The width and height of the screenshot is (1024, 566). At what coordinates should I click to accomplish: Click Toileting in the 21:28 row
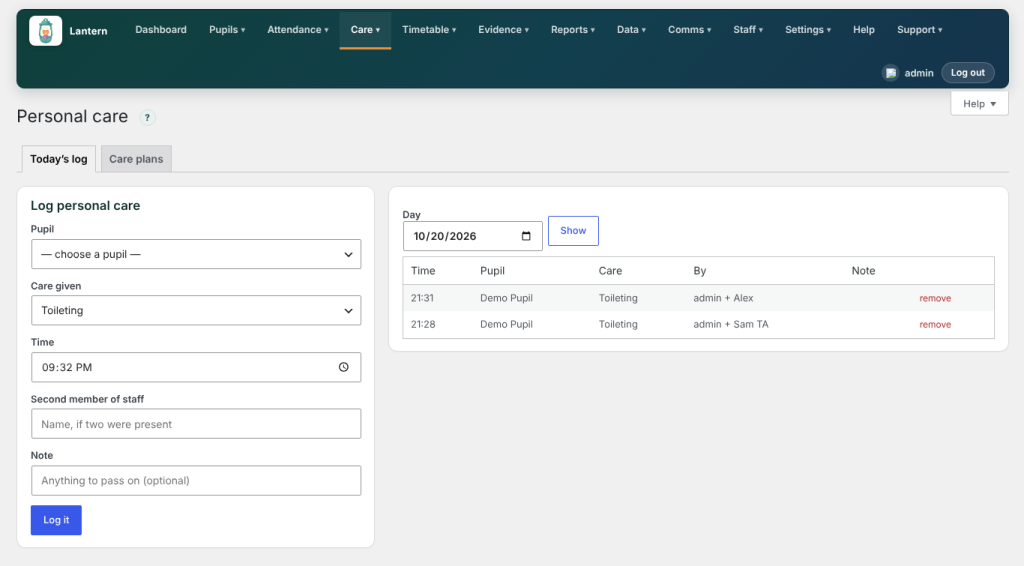point(618,324)
